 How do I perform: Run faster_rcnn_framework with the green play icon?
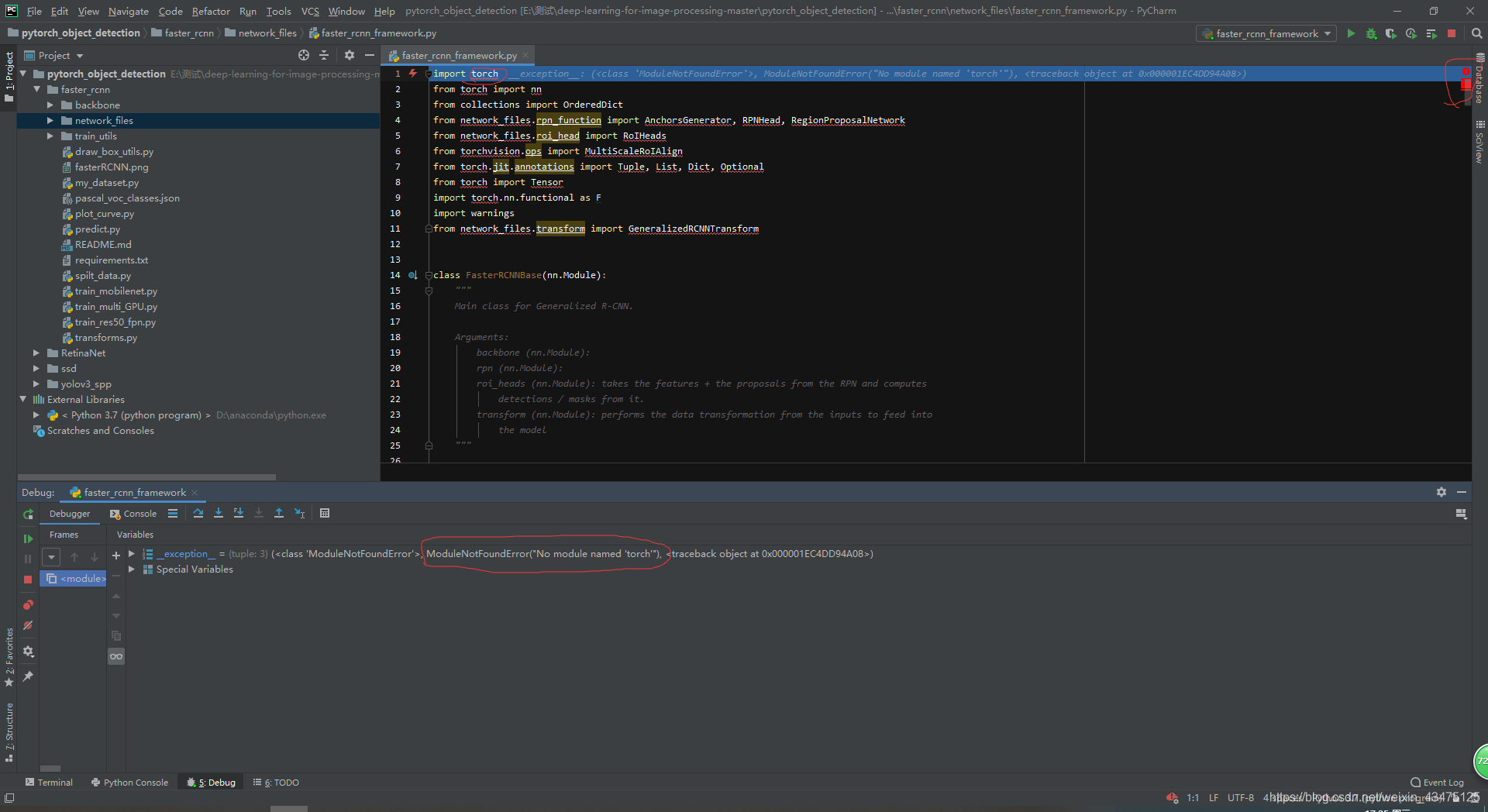[x=1351, y=33]
